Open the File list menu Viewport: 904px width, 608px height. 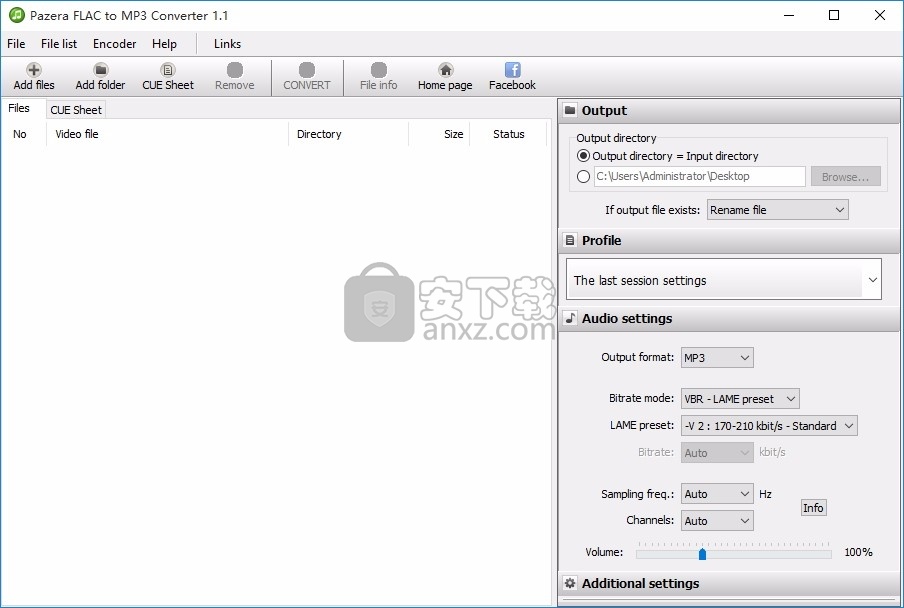tap(59, 44)
